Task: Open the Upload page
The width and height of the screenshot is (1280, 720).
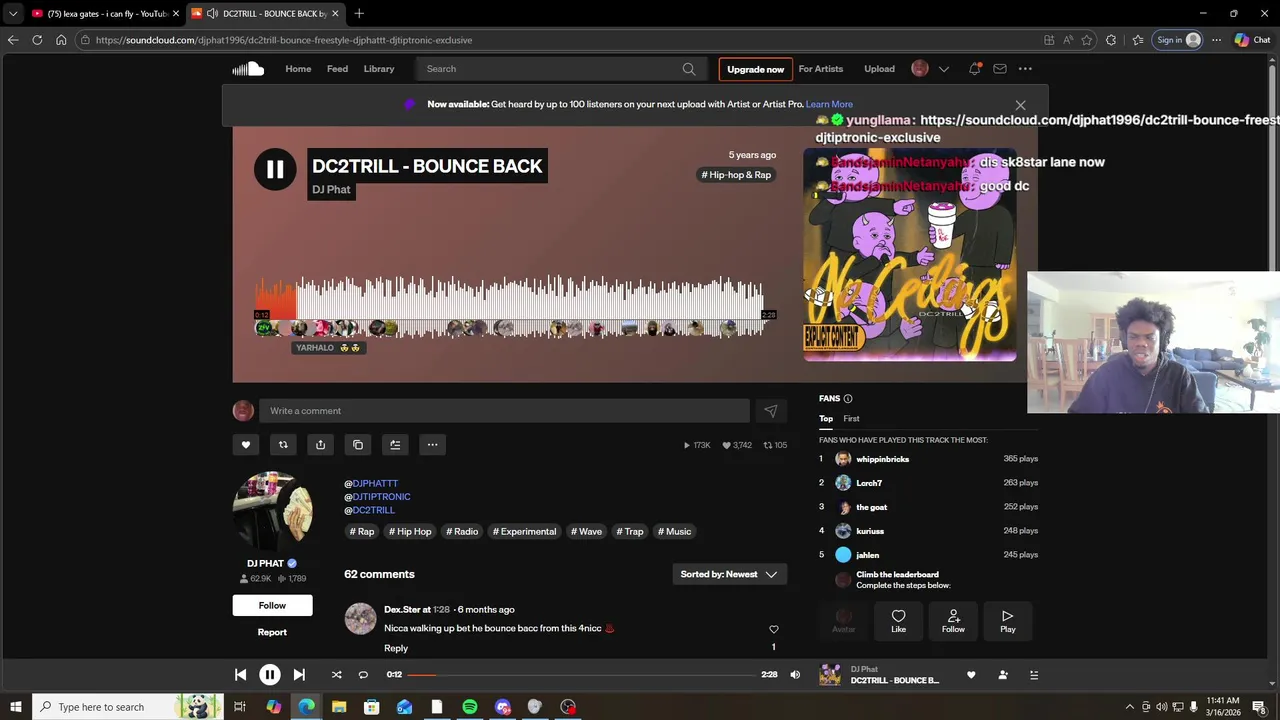Action: point(880,69)
